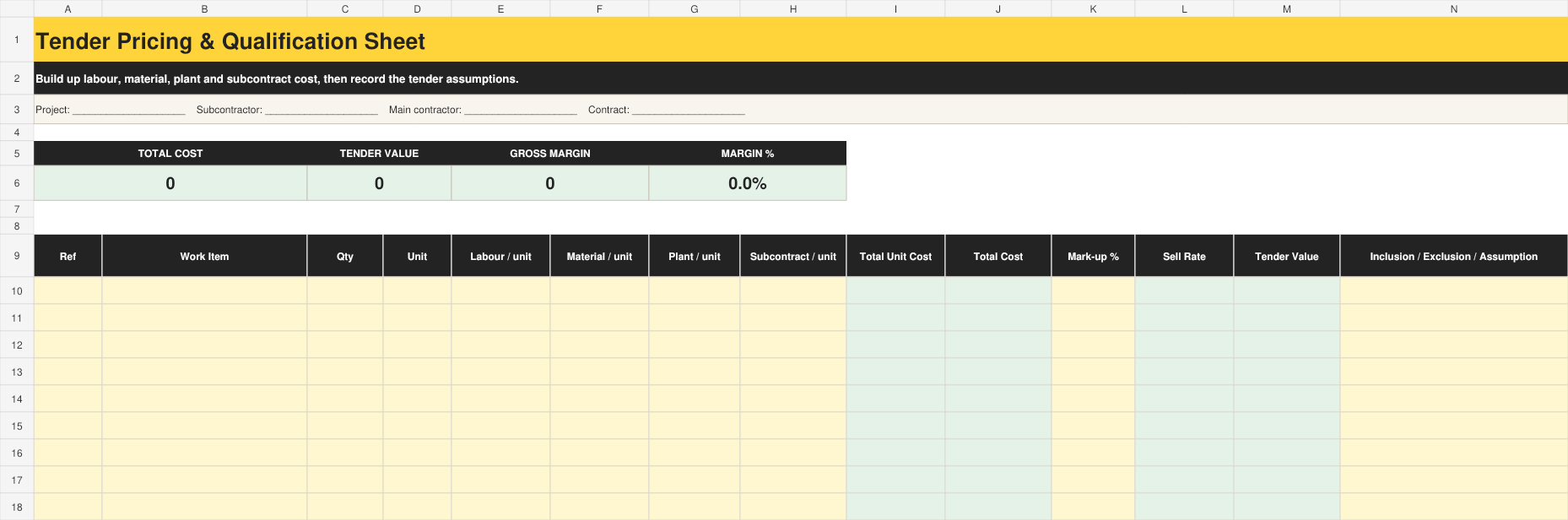Screen dimensions: 1568x520
Task: Select column C header letter
Action: (345, 8)
